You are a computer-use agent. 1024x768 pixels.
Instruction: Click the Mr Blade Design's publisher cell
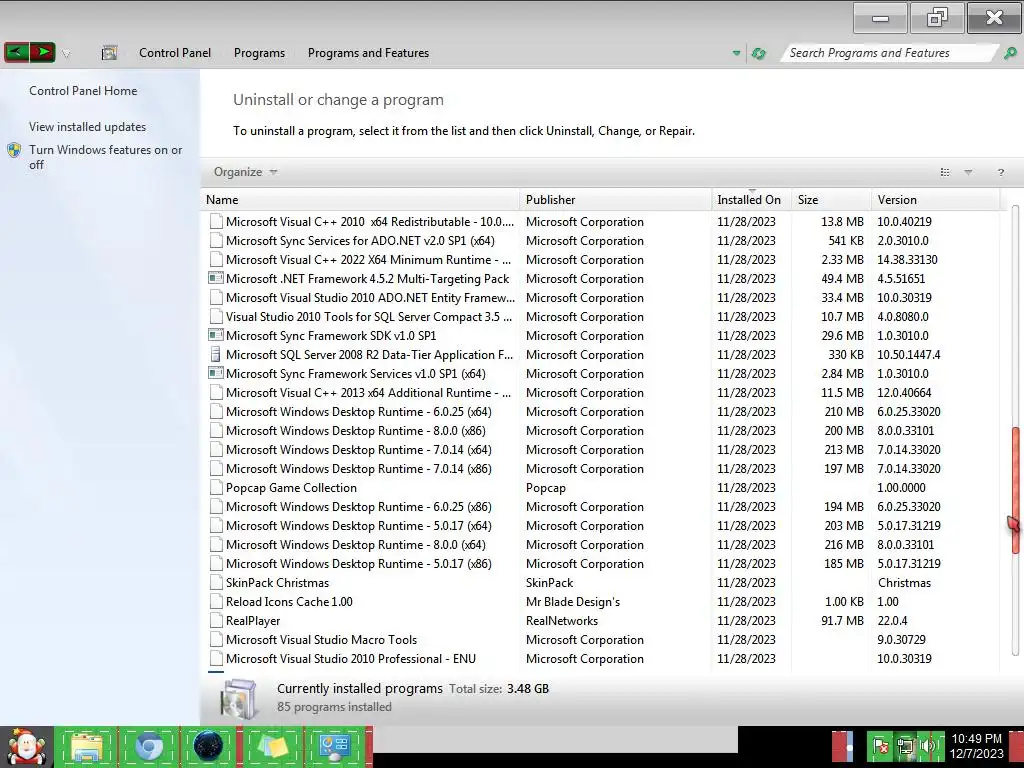coord(573,601)
